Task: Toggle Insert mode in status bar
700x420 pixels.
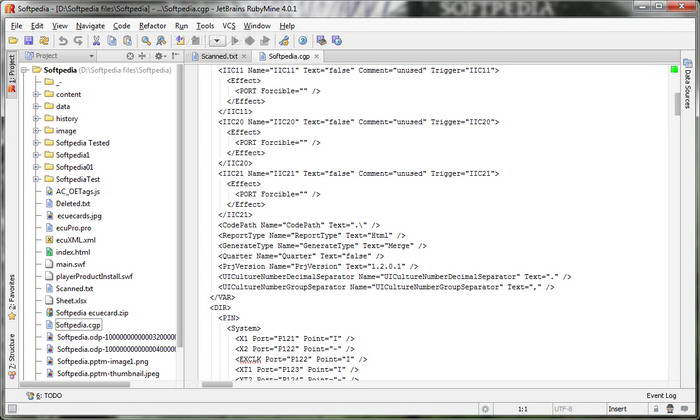Action: (x=617, y=409)
